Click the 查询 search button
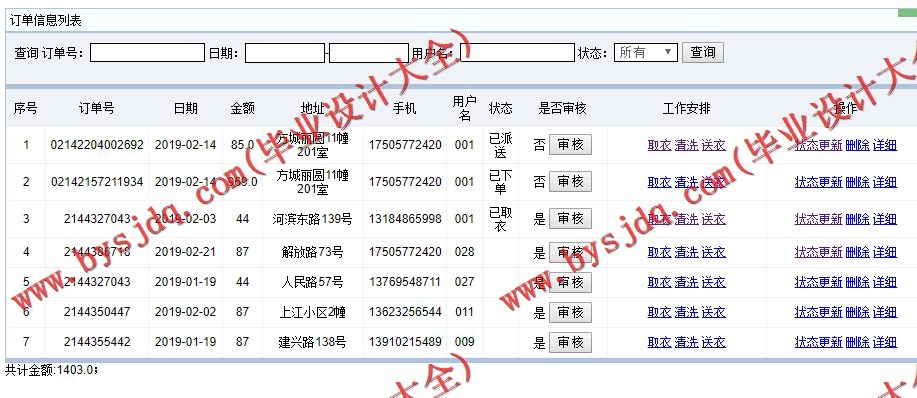Screen dimensions: 917x398 (703, 53)
